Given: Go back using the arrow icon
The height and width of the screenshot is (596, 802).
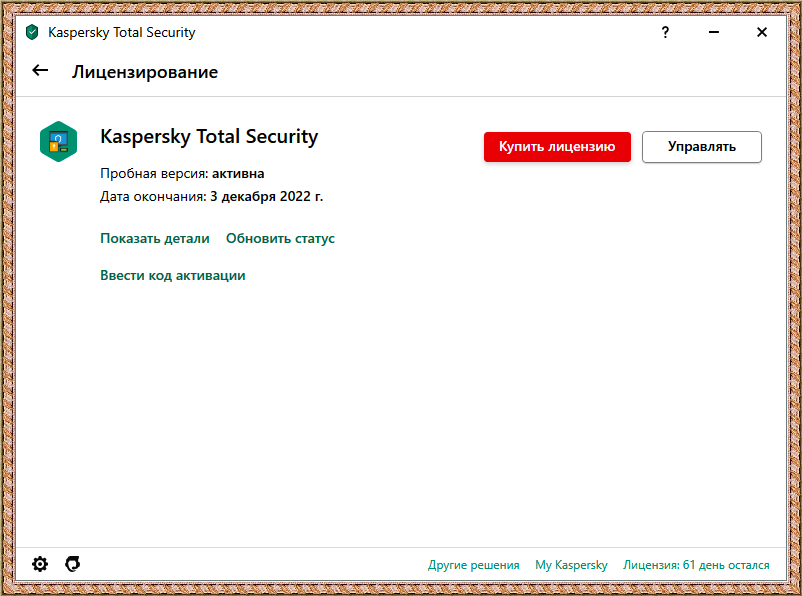Looking at the screenshot, I should pos(40,71).
